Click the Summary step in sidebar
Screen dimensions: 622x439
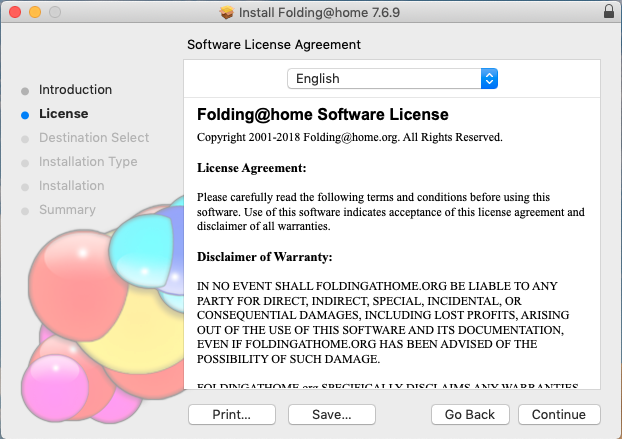pos(67,210)
